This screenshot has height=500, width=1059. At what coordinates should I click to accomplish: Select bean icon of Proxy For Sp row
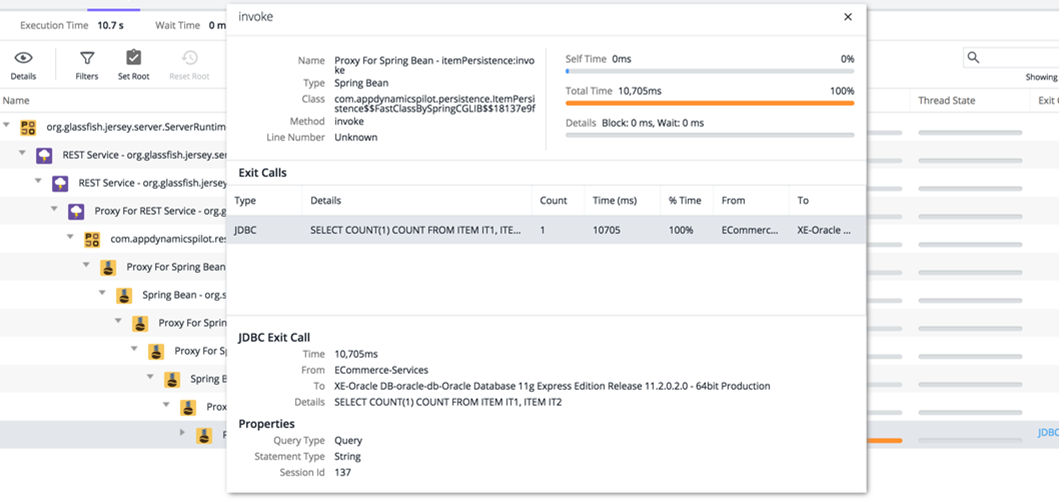(156, 351)
